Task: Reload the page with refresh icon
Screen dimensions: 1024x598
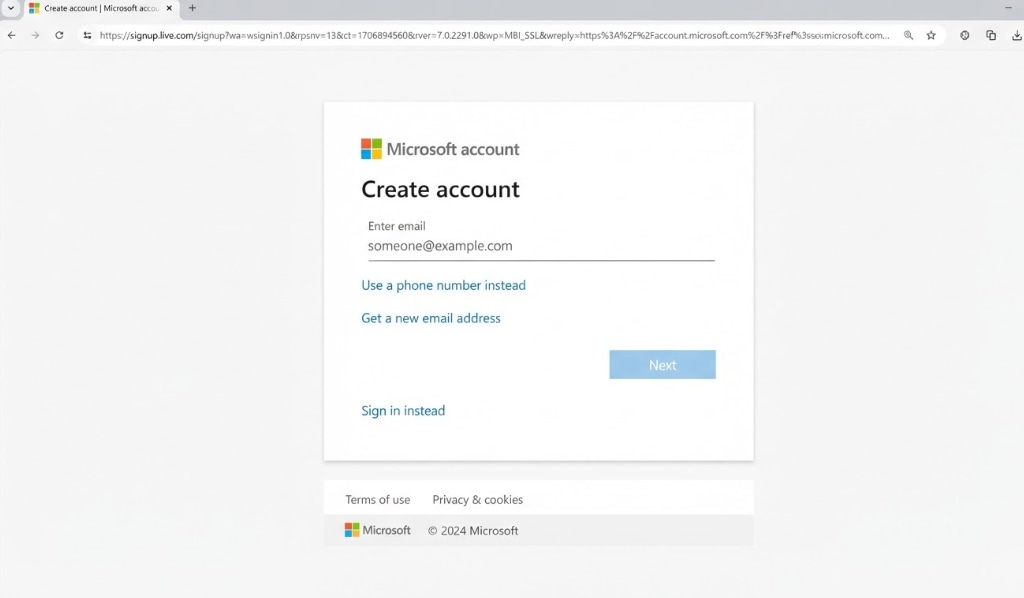Action: 59,35
